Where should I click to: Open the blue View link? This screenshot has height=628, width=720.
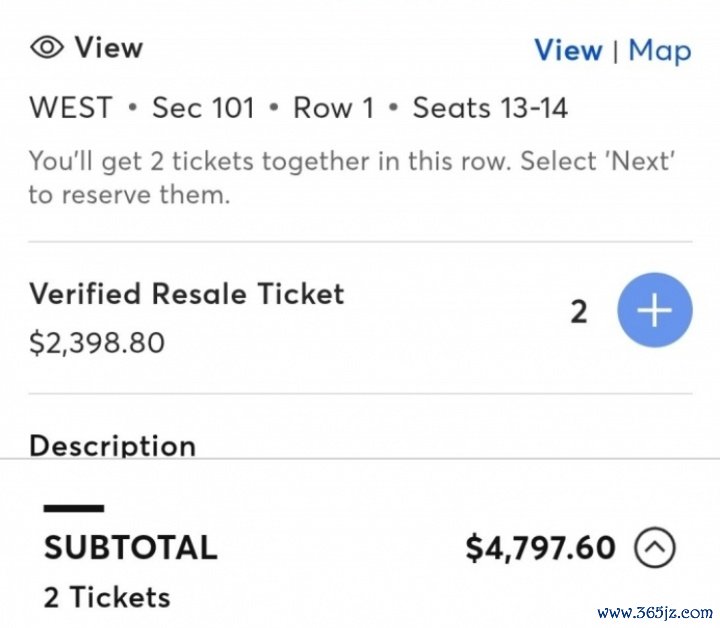click(567, 50)
